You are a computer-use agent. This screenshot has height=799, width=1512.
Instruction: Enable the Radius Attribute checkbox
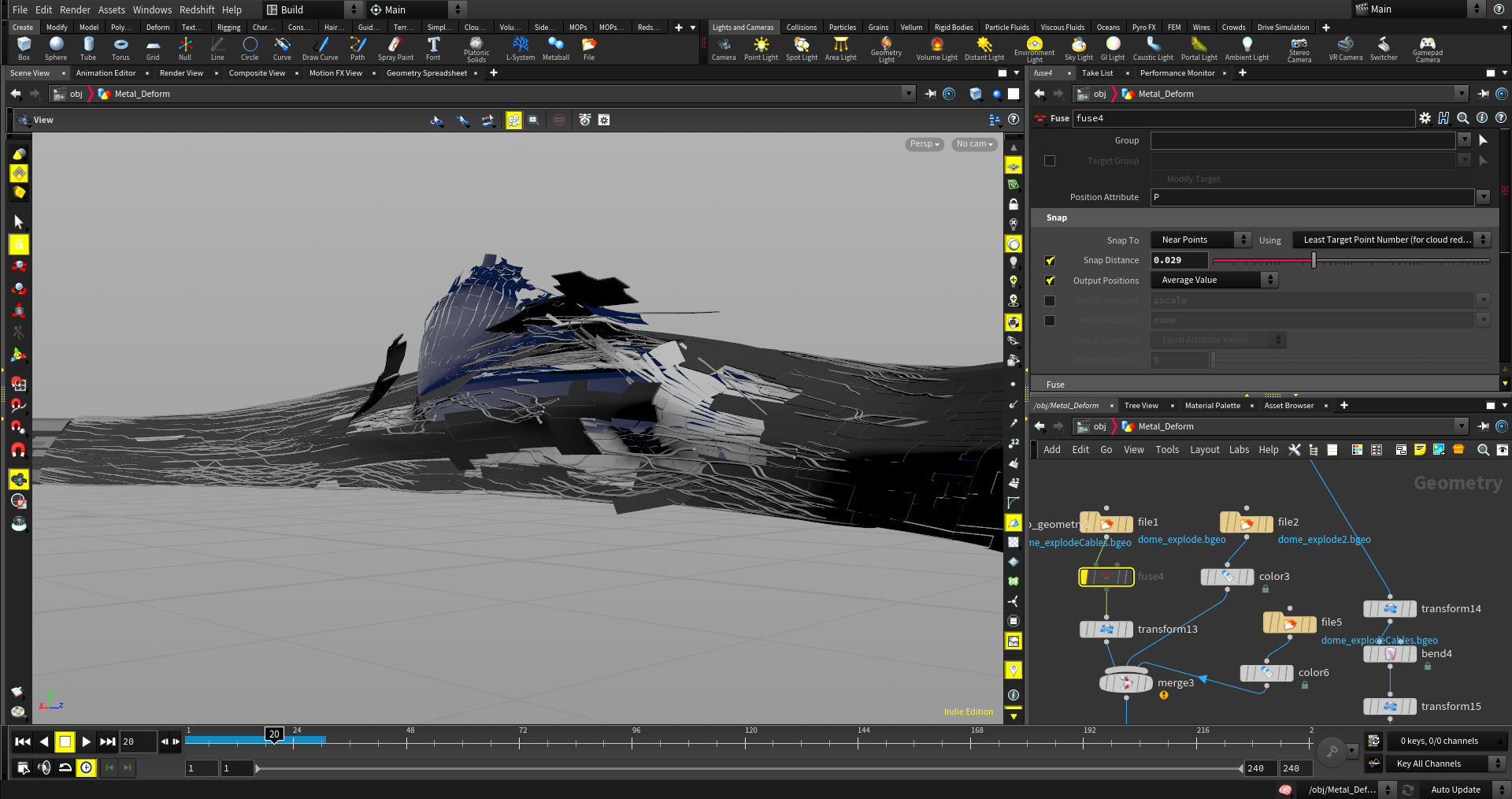click(x=1050, y=301)
